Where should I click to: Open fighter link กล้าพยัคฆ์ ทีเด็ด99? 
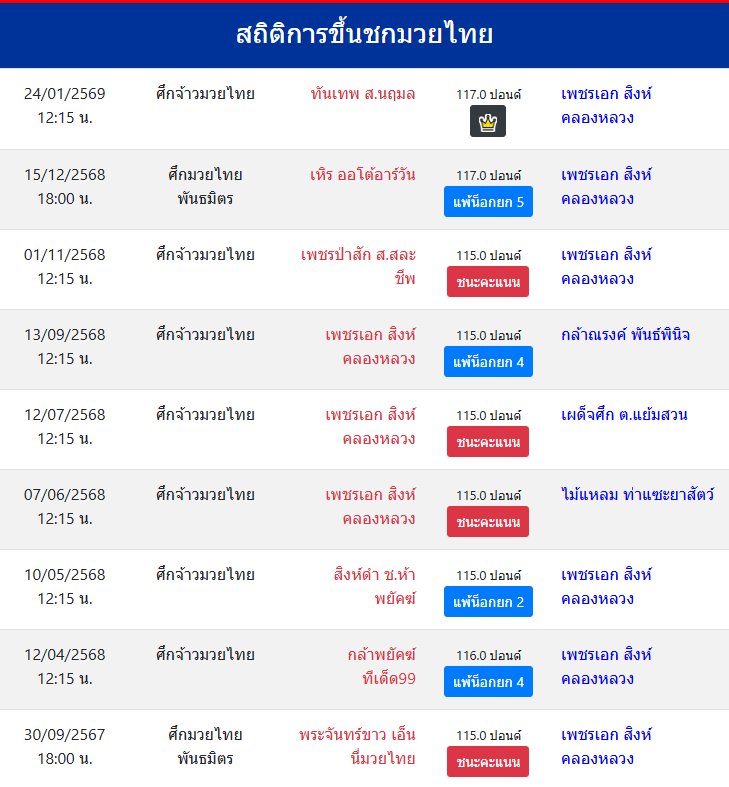pyautogui.click(x=381, y=666)
